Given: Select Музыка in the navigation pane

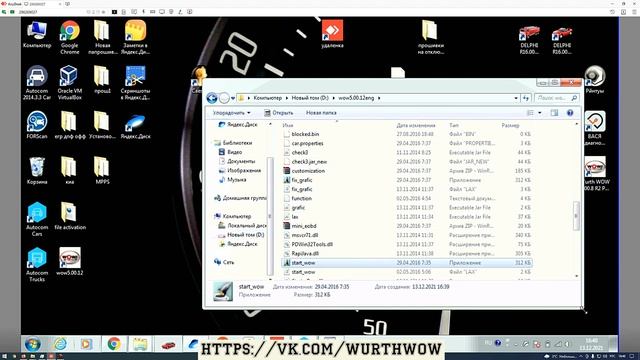Looking at the screenshot, I should pyautogui.click(x=233, y=180).
